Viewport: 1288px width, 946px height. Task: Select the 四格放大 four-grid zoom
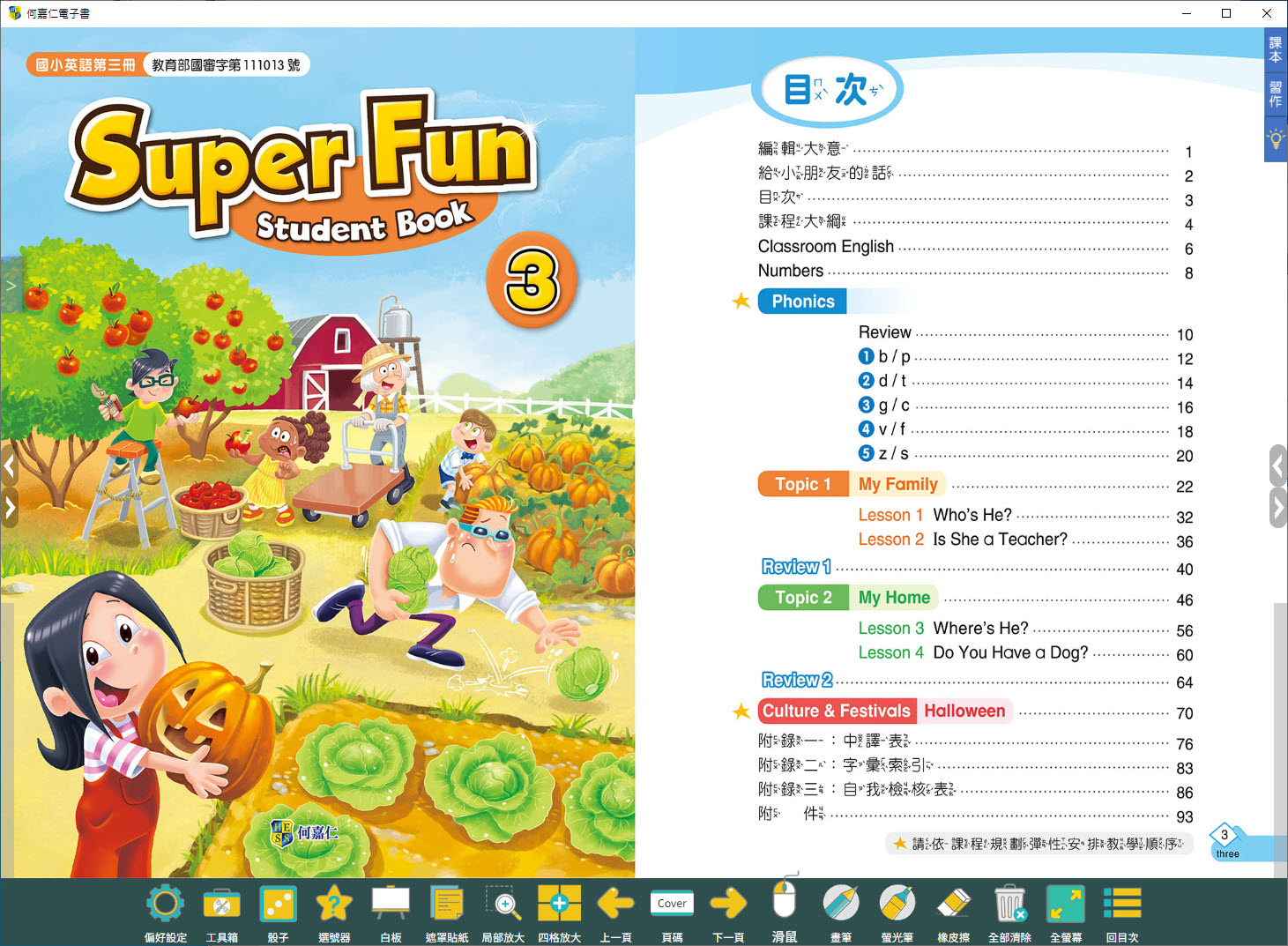[x=559, y=905]
